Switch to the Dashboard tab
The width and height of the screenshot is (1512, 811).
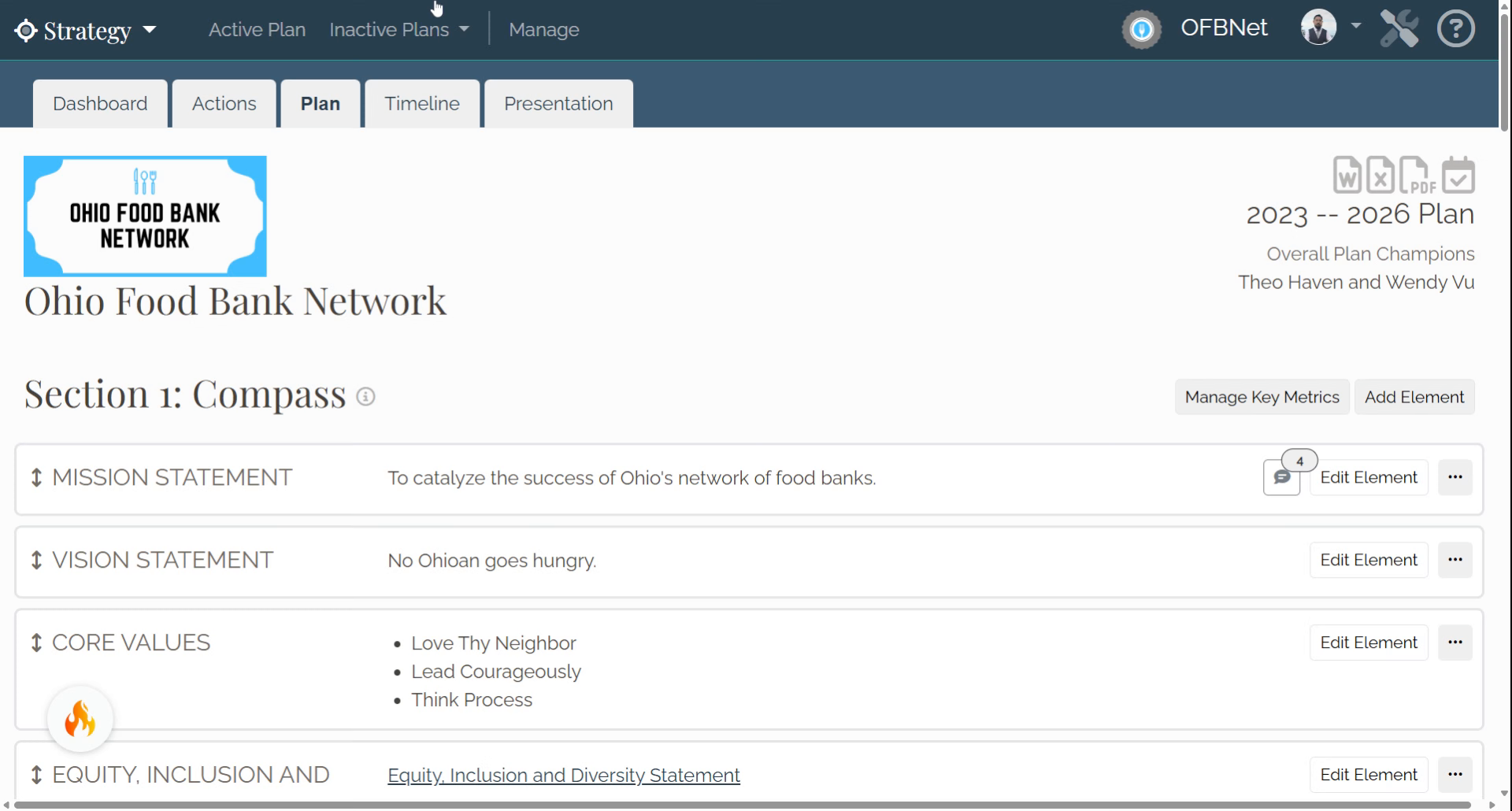click(100, 103)
